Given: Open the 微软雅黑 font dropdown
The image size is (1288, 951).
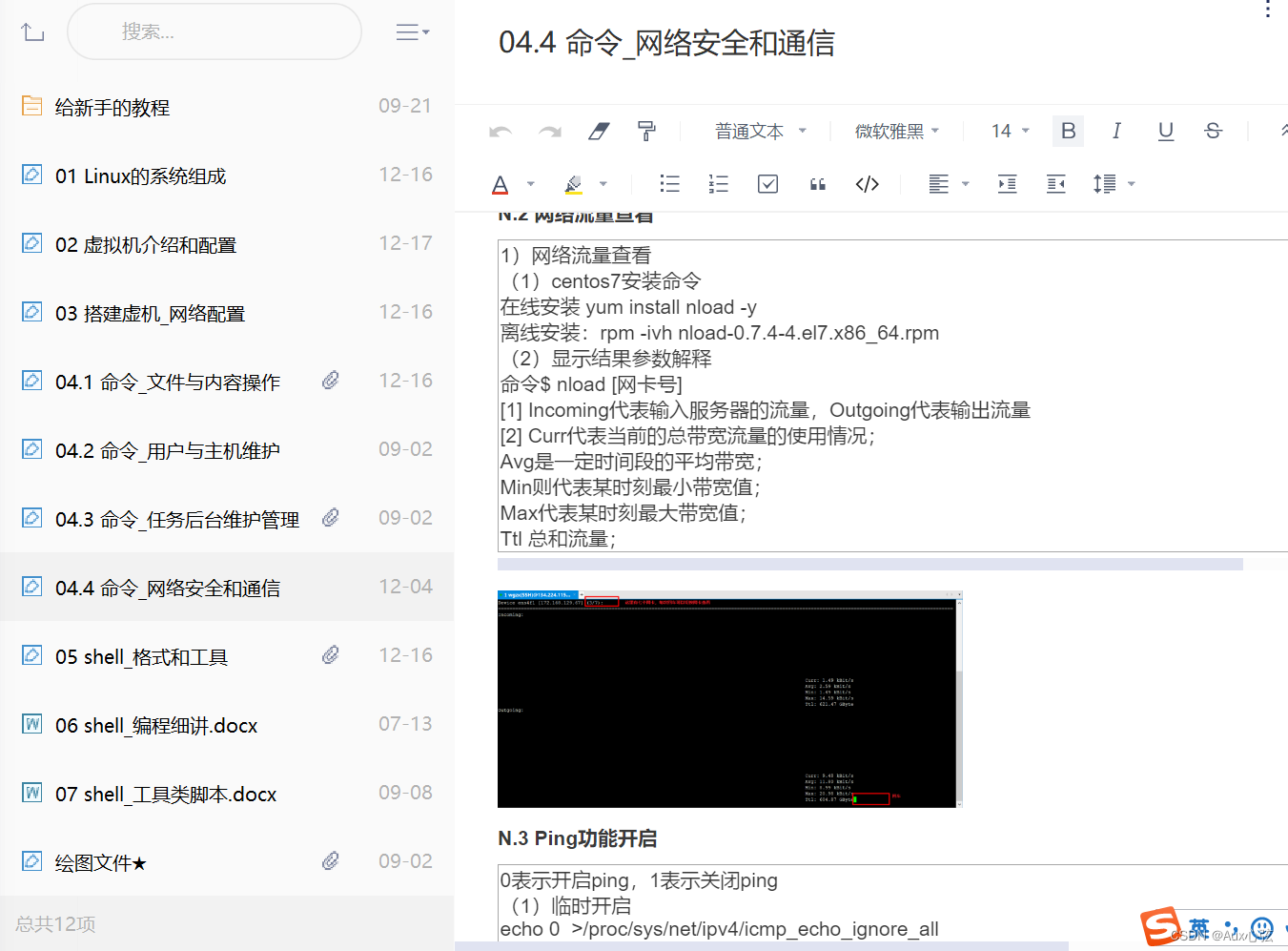Looking at the screenshot, I should click(897, 131).
